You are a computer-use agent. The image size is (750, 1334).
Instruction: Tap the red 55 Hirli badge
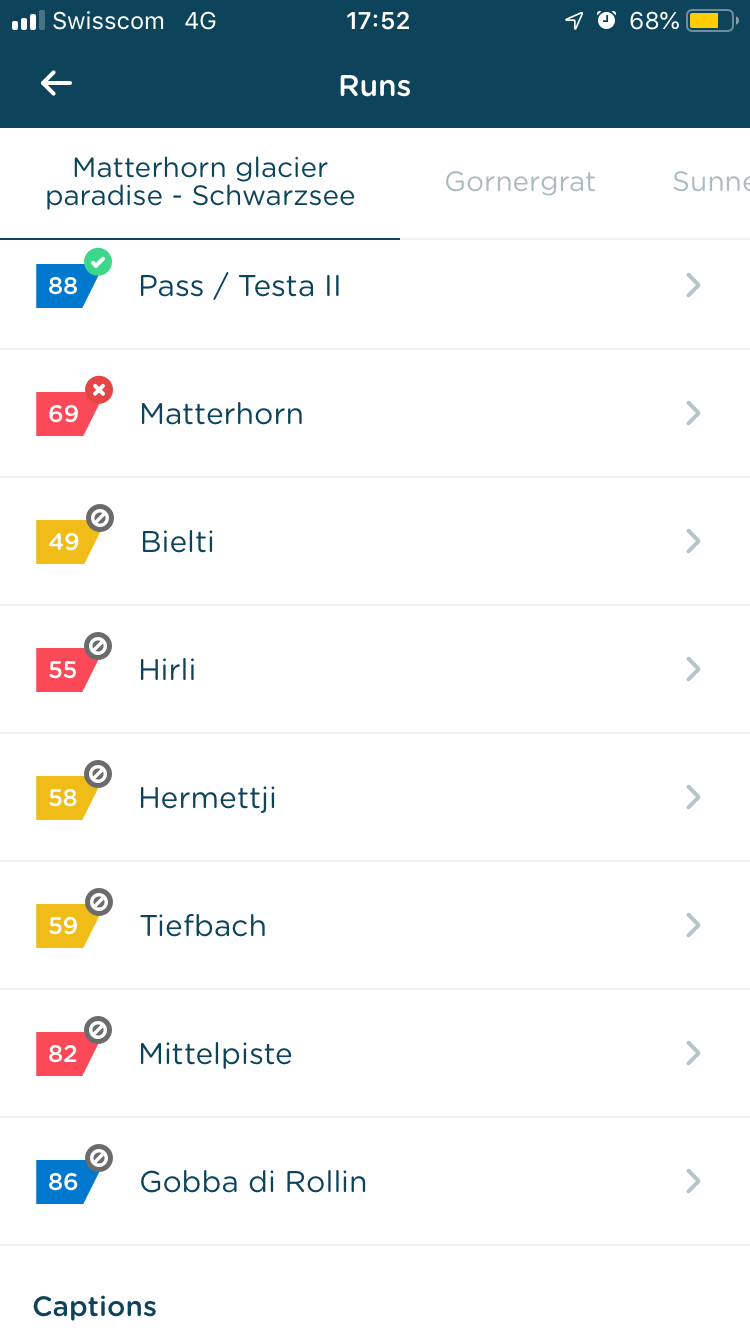pos(66,670)
